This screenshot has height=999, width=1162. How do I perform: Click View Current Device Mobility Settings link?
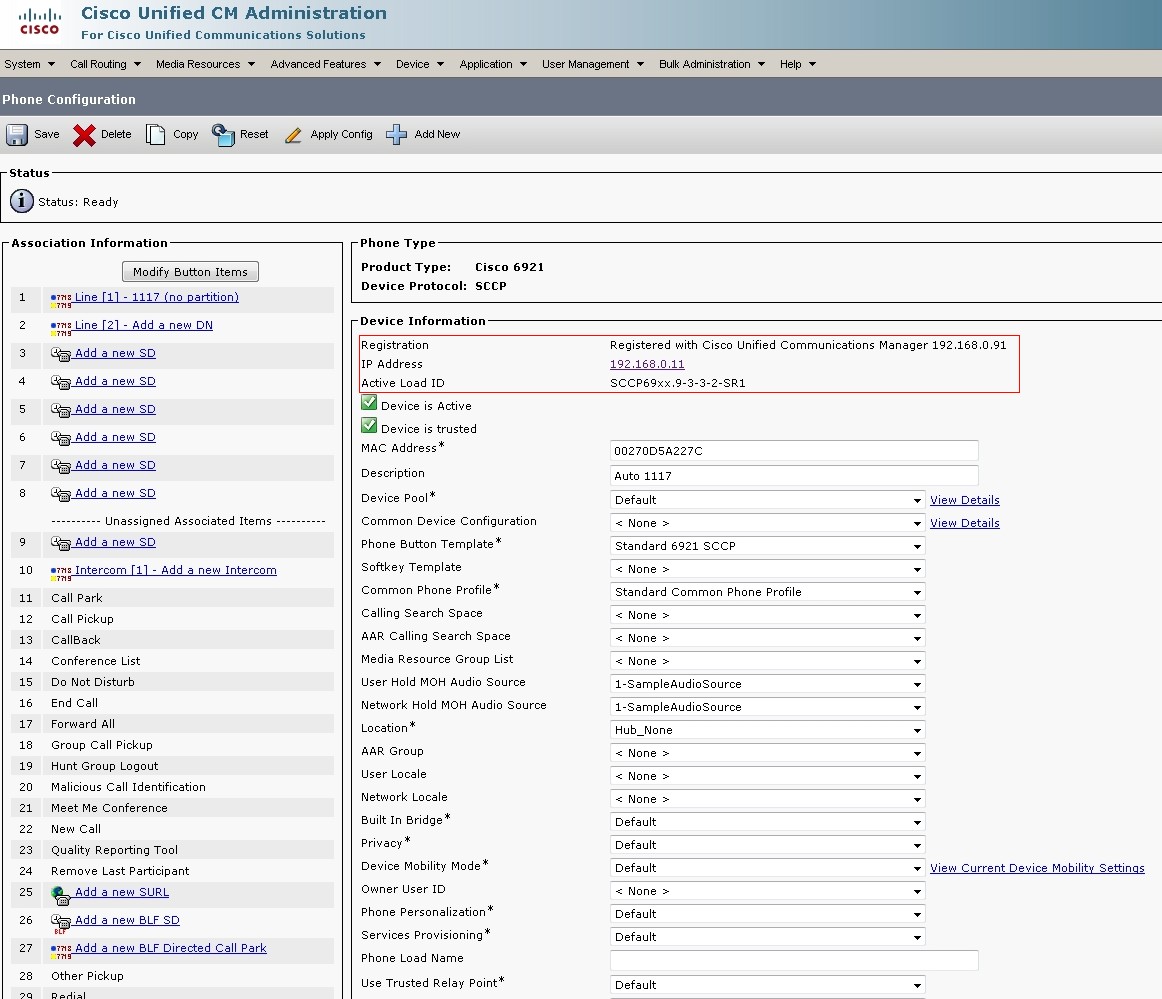click(1037, 868)
